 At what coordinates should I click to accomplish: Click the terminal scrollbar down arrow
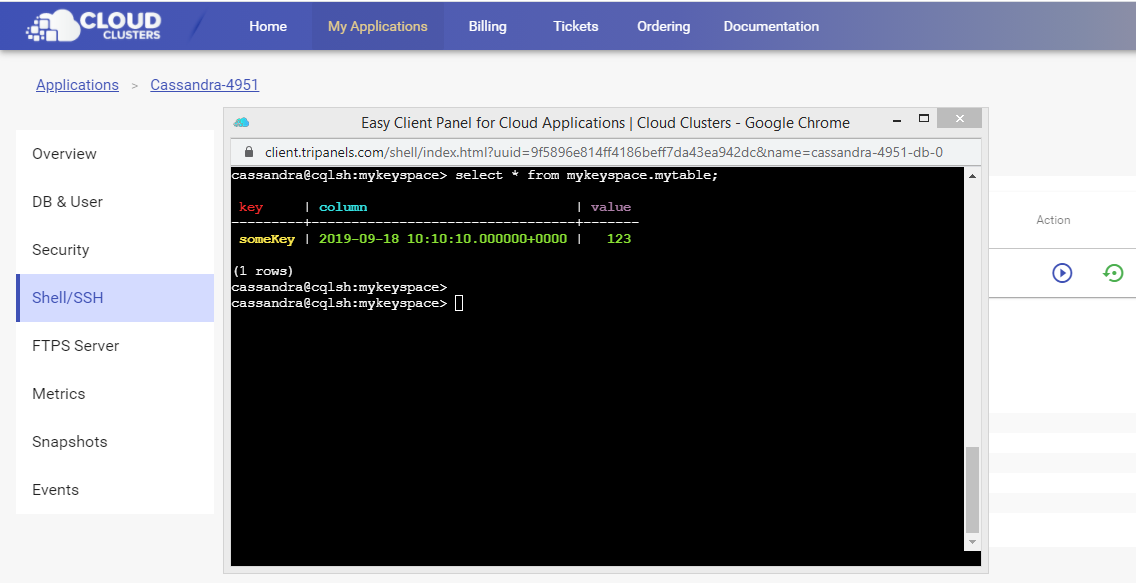(x=972, y=542)
